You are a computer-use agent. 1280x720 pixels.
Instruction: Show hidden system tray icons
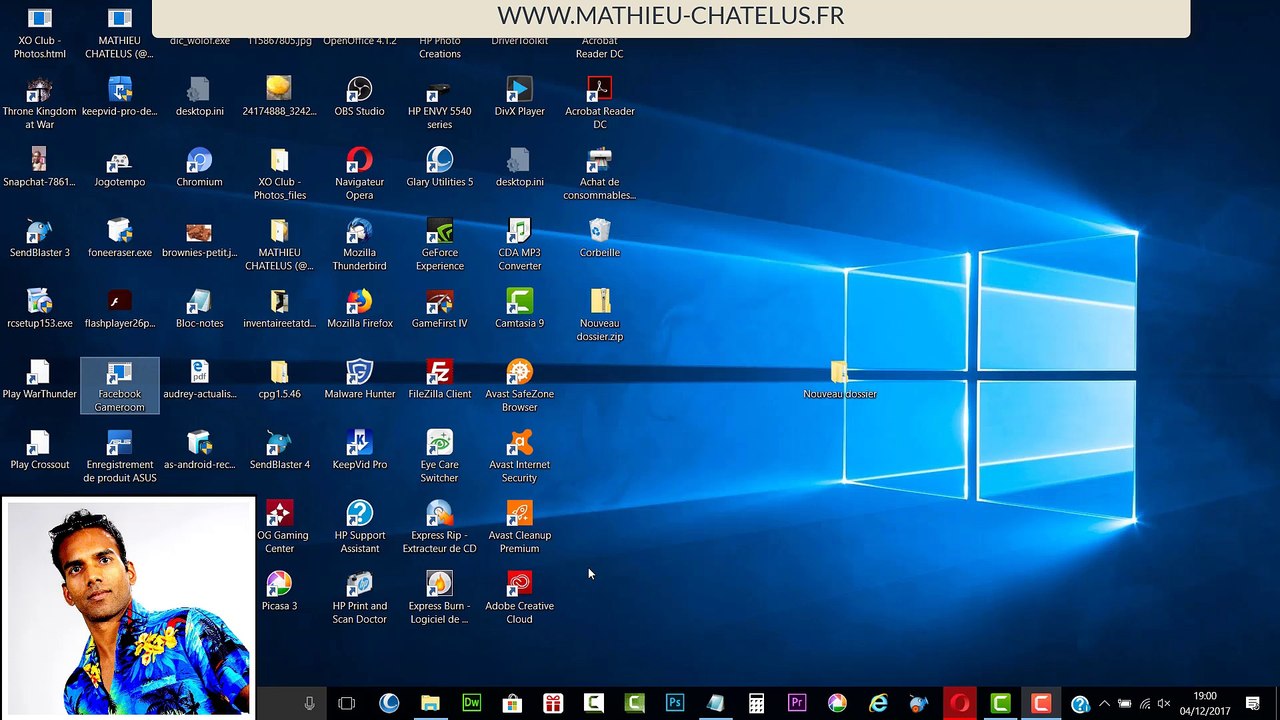click(x=1104, y=703)
